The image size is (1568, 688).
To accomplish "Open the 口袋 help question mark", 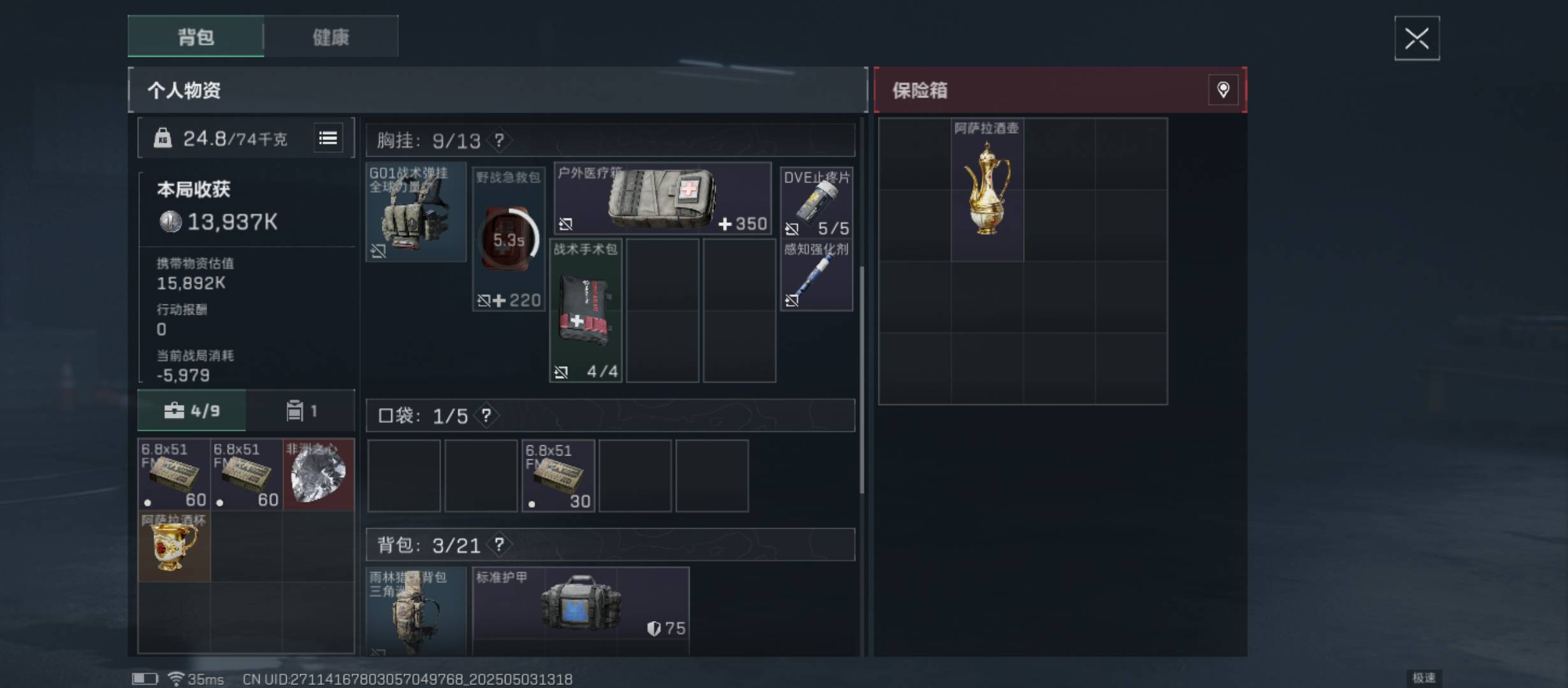I will click(486, 415).
